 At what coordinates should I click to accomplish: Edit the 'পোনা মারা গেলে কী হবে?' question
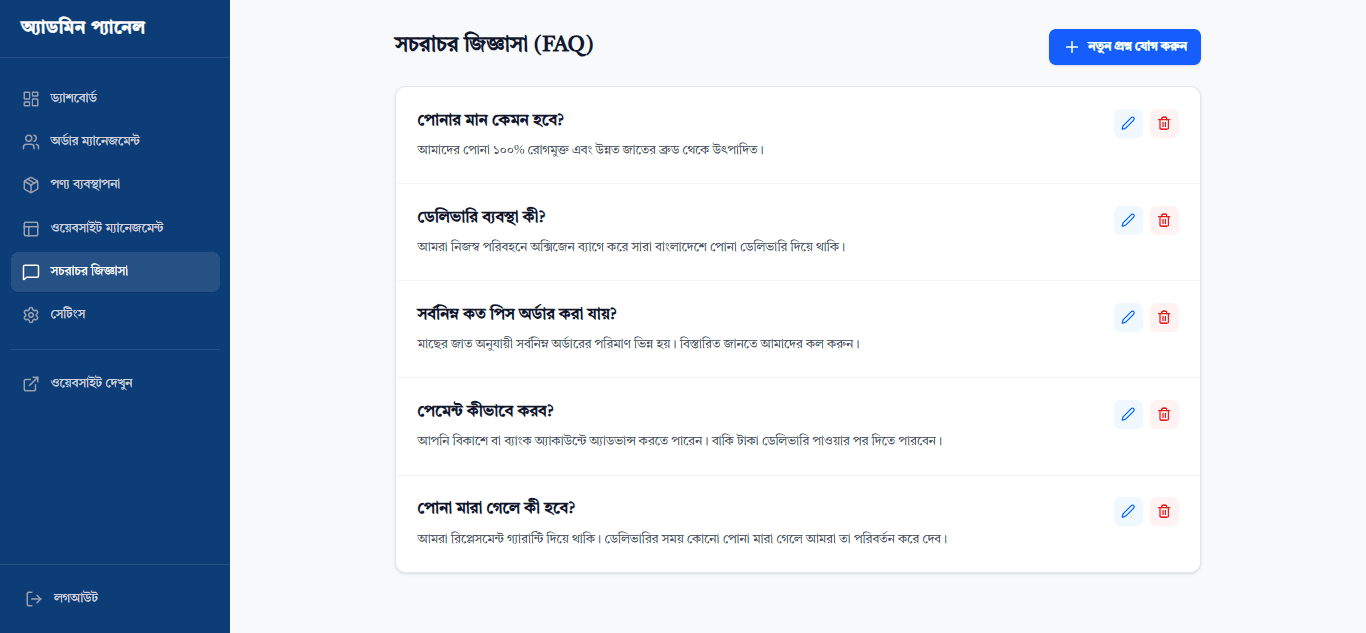tap(1128, 511)
